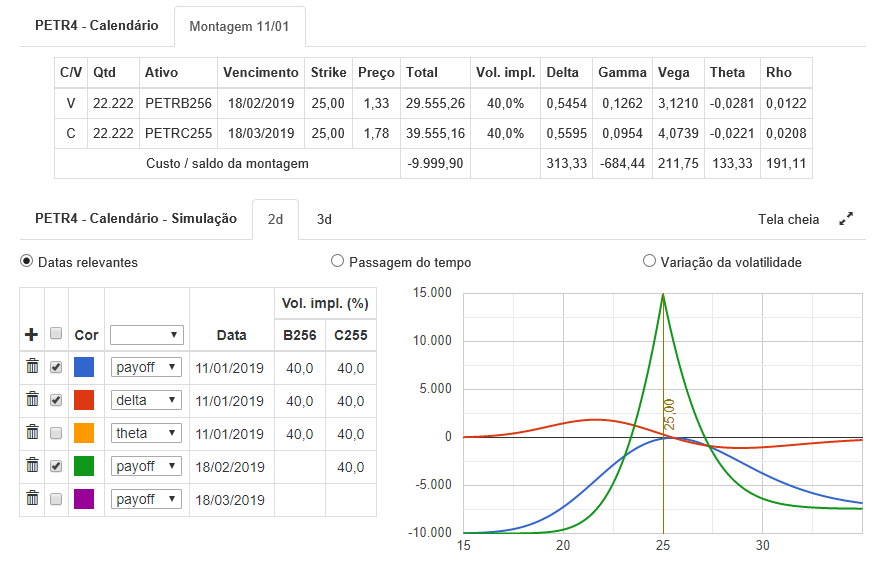This screenshot has width=889, height=564.
Task: Click the plus icon to add row
Action: pyautogui.click(x=31, y=335)
